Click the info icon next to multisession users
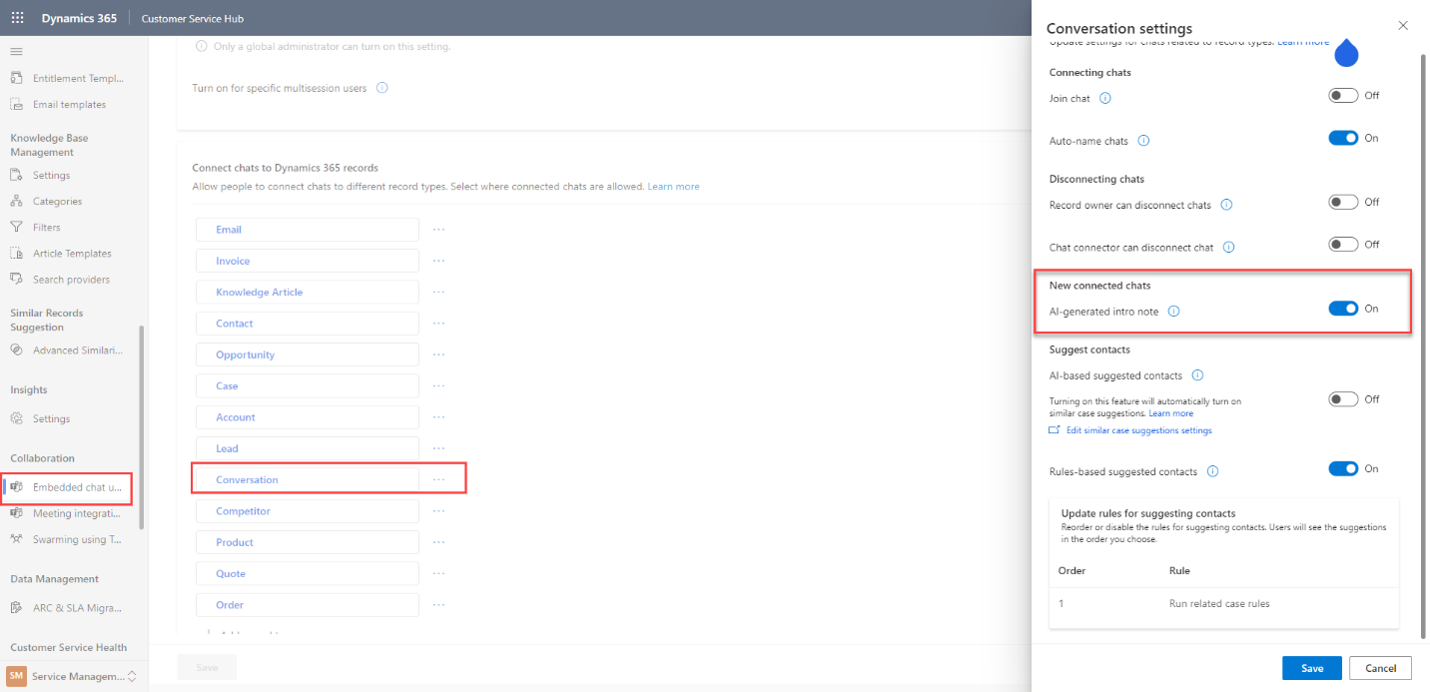The height and width of the screenshot is (692, 1430). coord(382,88)
